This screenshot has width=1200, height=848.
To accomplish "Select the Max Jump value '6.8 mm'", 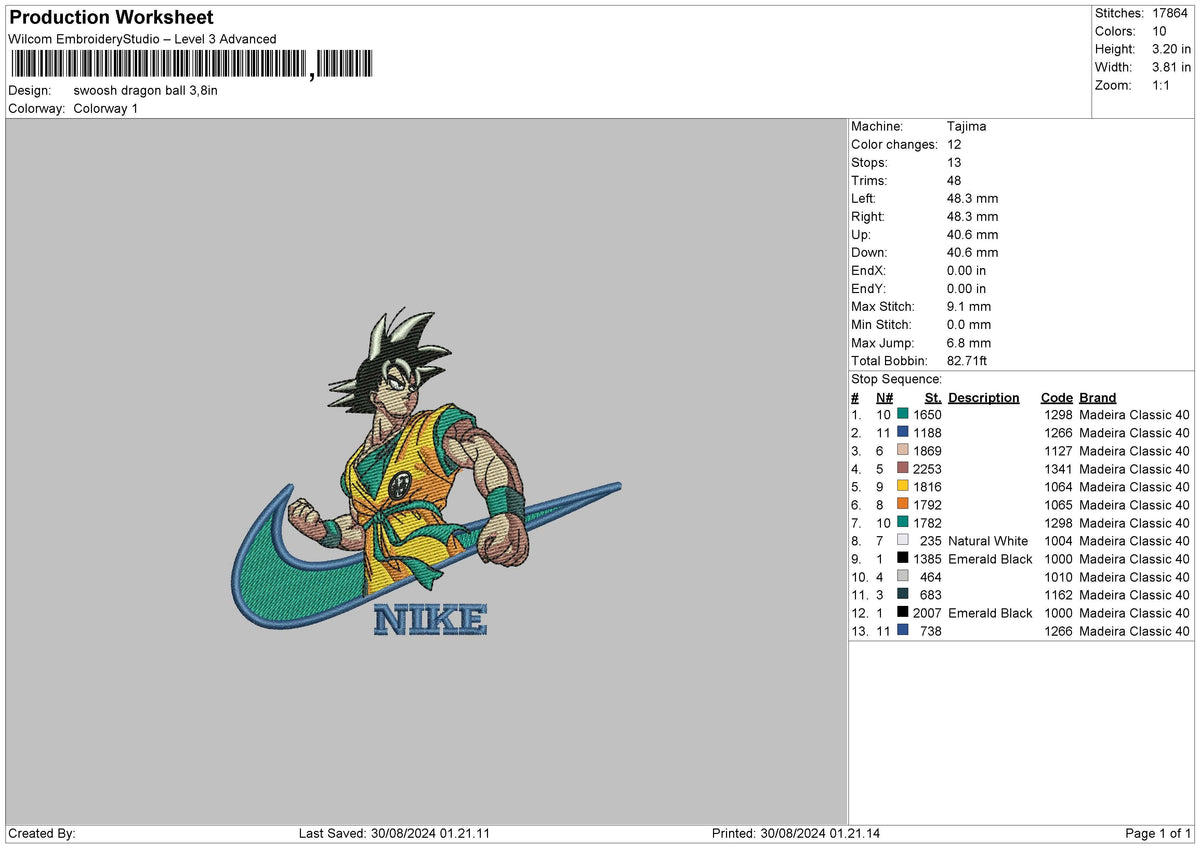I will 968,342.
